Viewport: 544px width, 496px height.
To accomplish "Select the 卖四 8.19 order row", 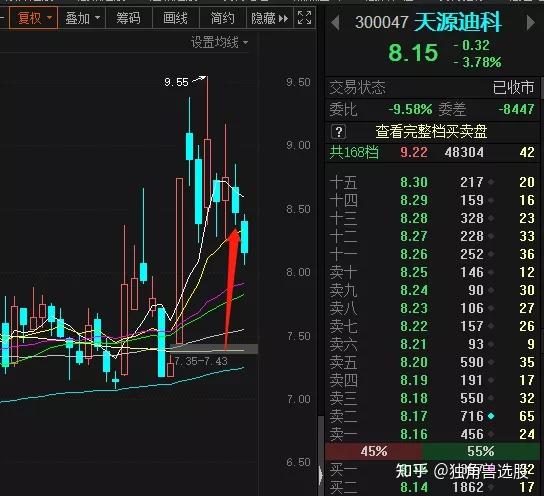I will click(x=432, y=380).
